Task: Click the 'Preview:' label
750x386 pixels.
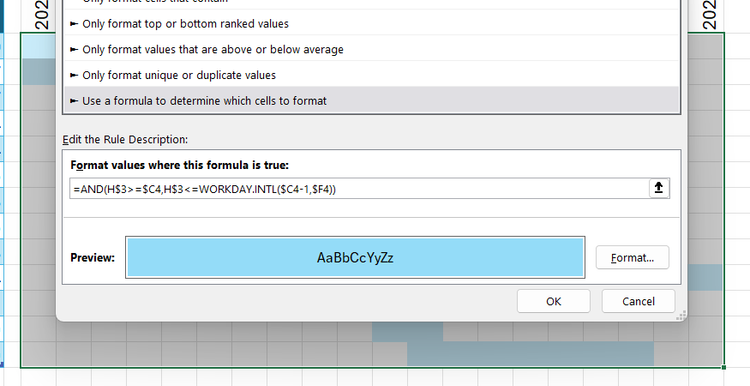Action: point(92,258)
